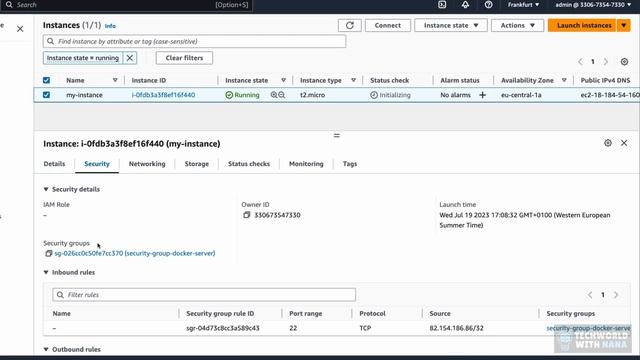Open the Status checks tab
This screenshot has width=640, height=360.
tap(249, 164)
